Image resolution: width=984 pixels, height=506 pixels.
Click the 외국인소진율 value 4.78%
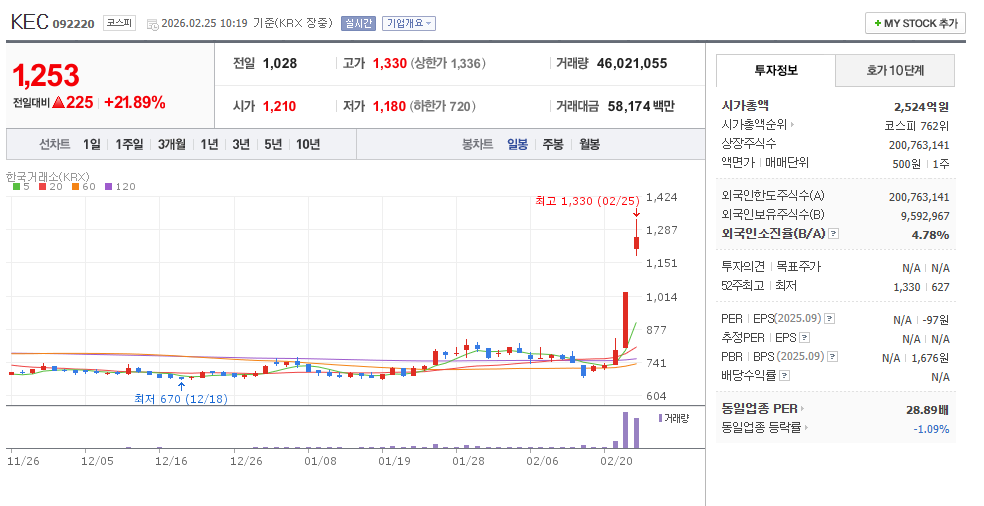point(930,235)
